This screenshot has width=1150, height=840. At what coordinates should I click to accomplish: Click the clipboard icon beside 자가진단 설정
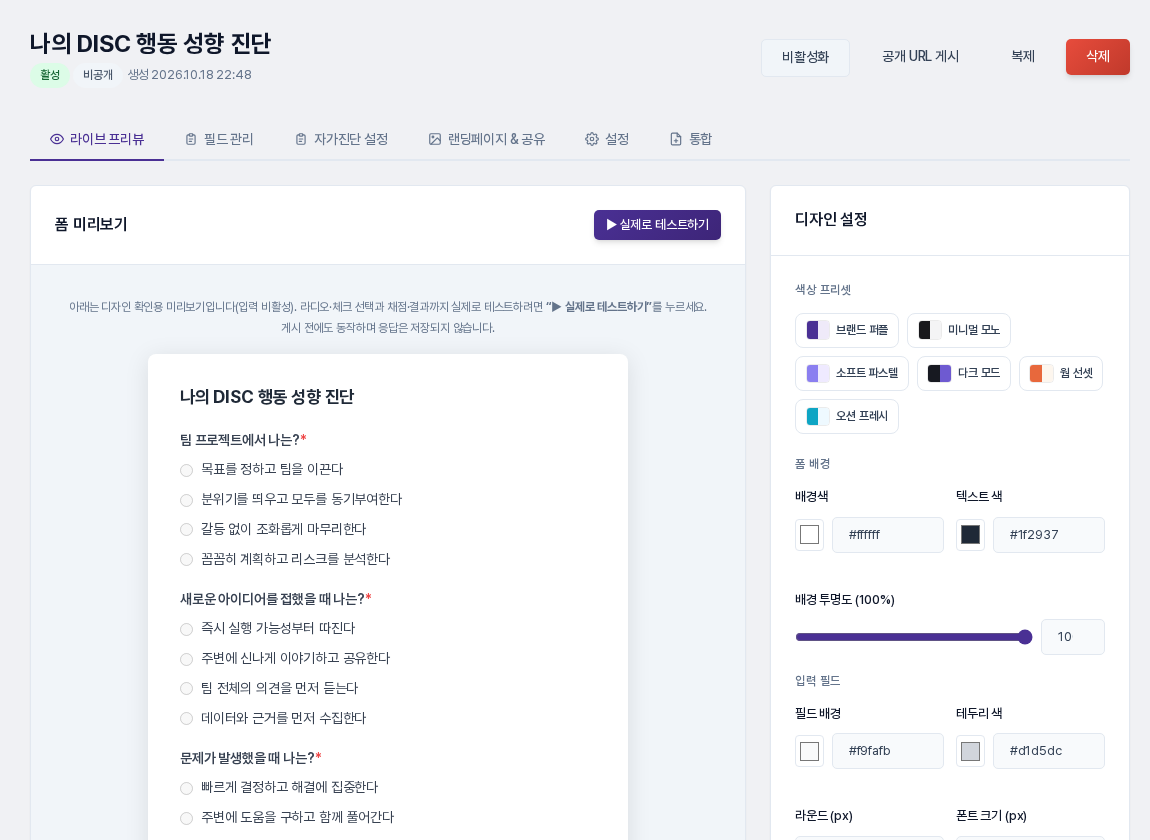(x=301, y=139)
